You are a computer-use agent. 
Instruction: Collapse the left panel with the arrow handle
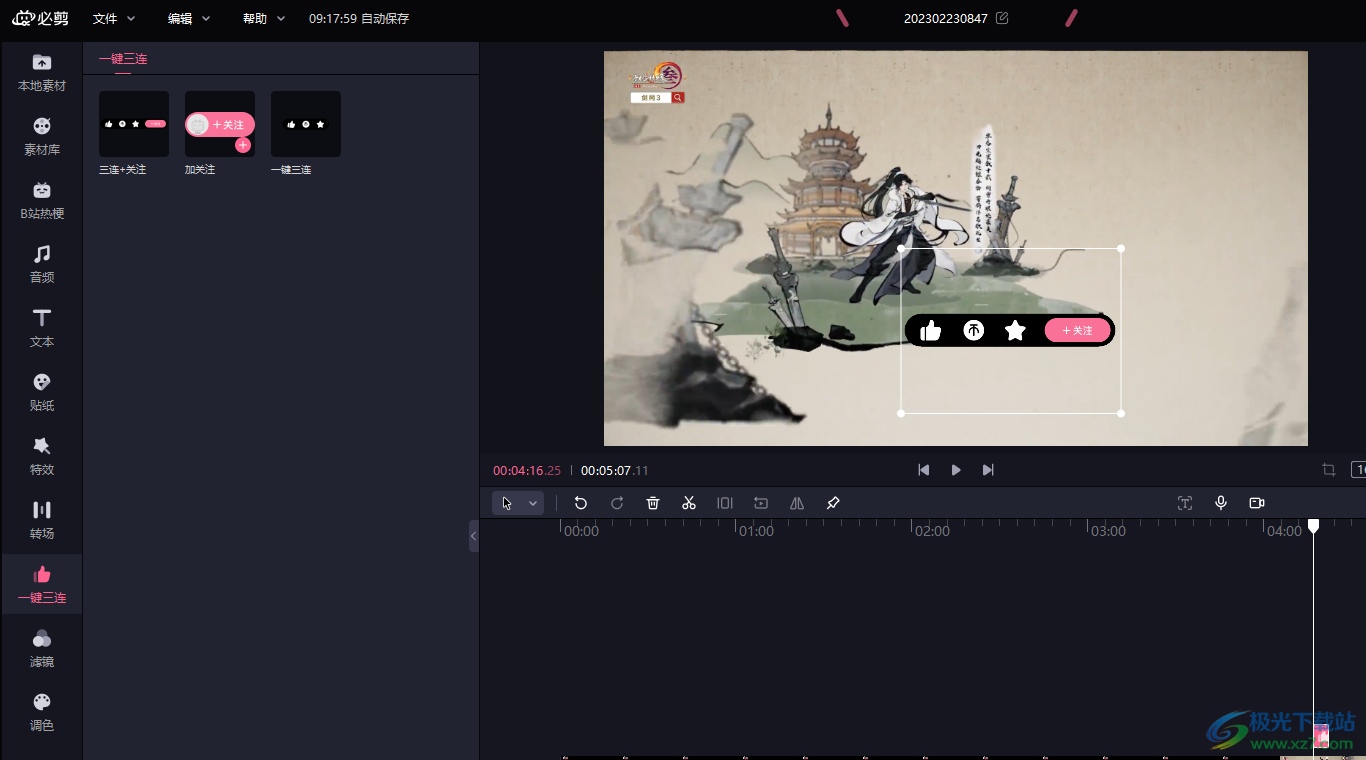coord(474,536)
